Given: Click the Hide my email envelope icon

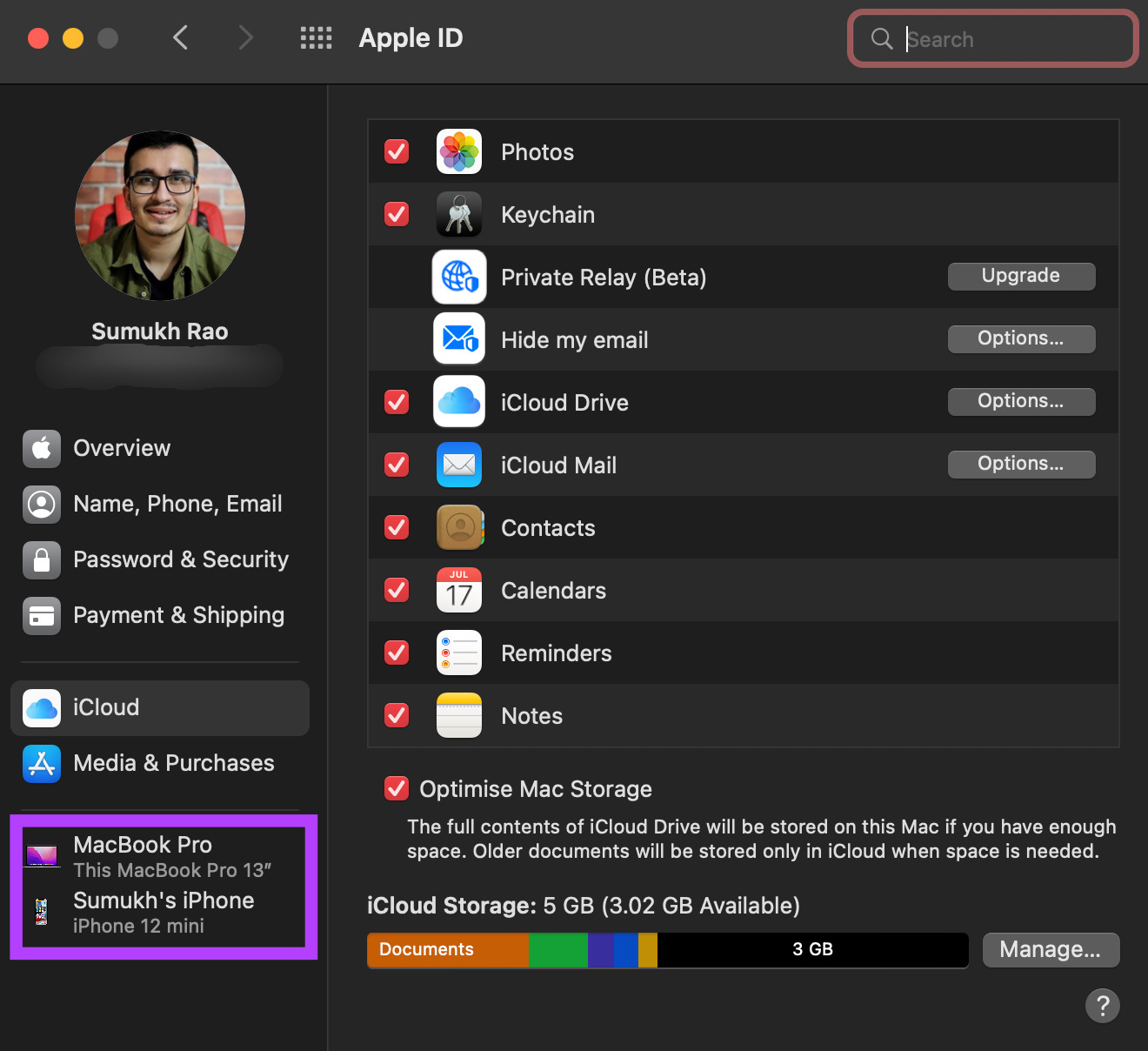Looking at the screenshot, I should (x=459, y=339).
